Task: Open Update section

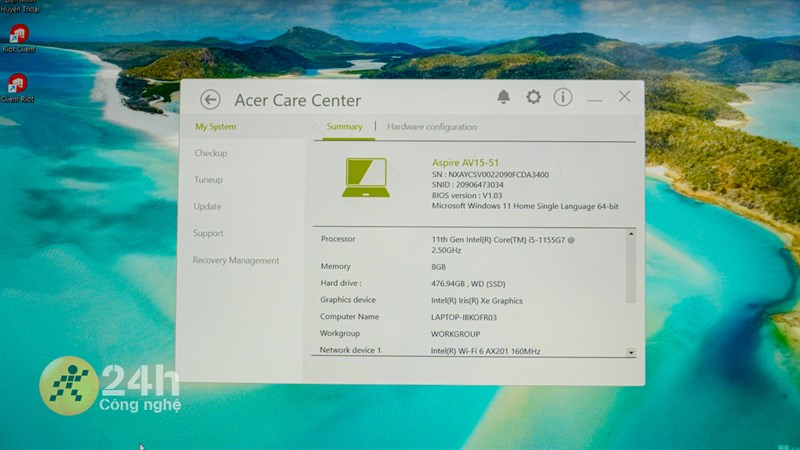Action: [x=207, y=207]
